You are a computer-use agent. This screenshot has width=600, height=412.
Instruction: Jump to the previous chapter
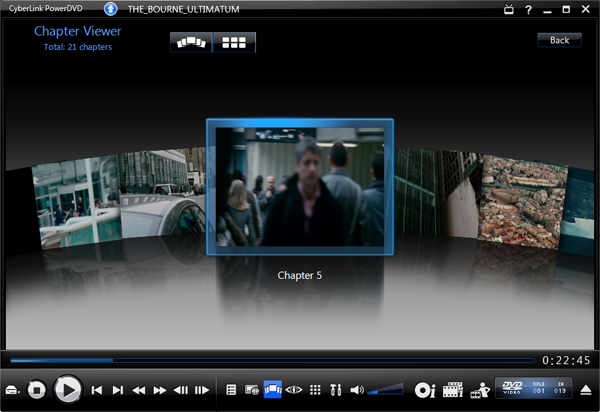click(96, 390)
